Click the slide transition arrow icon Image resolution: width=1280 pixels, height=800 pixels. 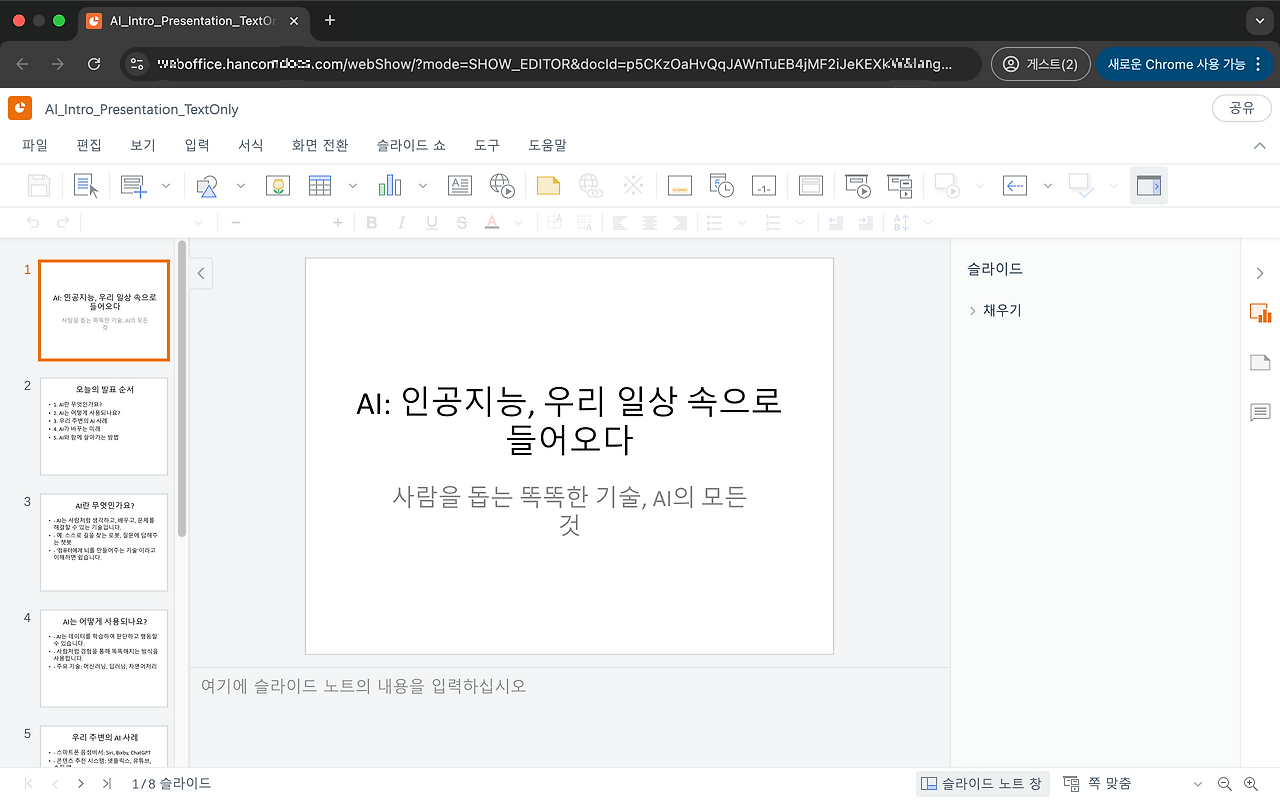point(1015,185)
